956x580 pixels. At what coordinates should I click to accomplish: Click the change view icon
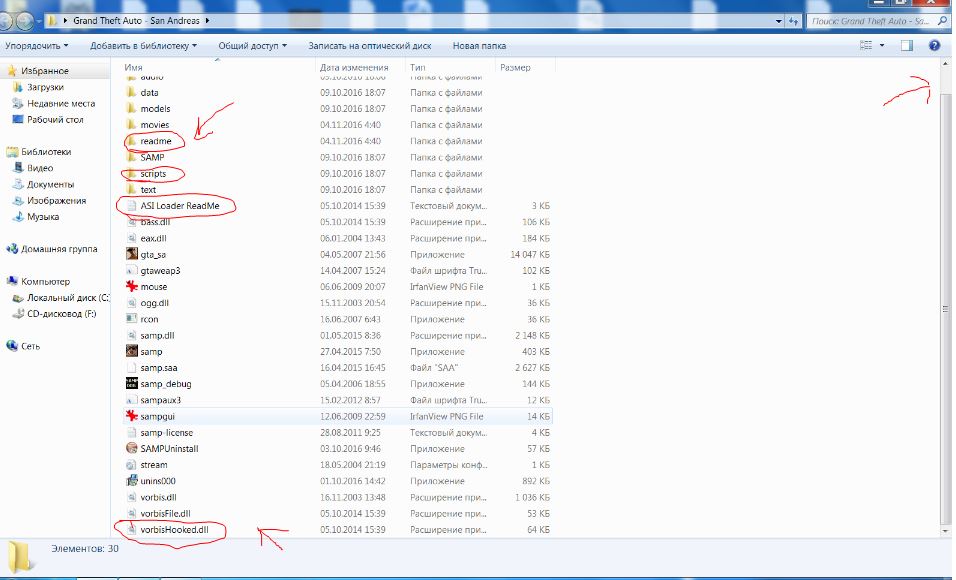pos(866,46)
